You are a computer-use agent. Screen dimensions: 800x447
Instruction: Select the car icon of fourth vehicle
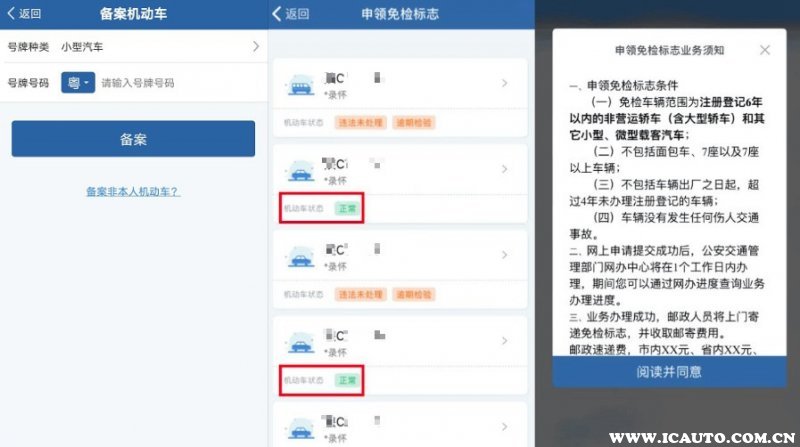tap(301, 342)
